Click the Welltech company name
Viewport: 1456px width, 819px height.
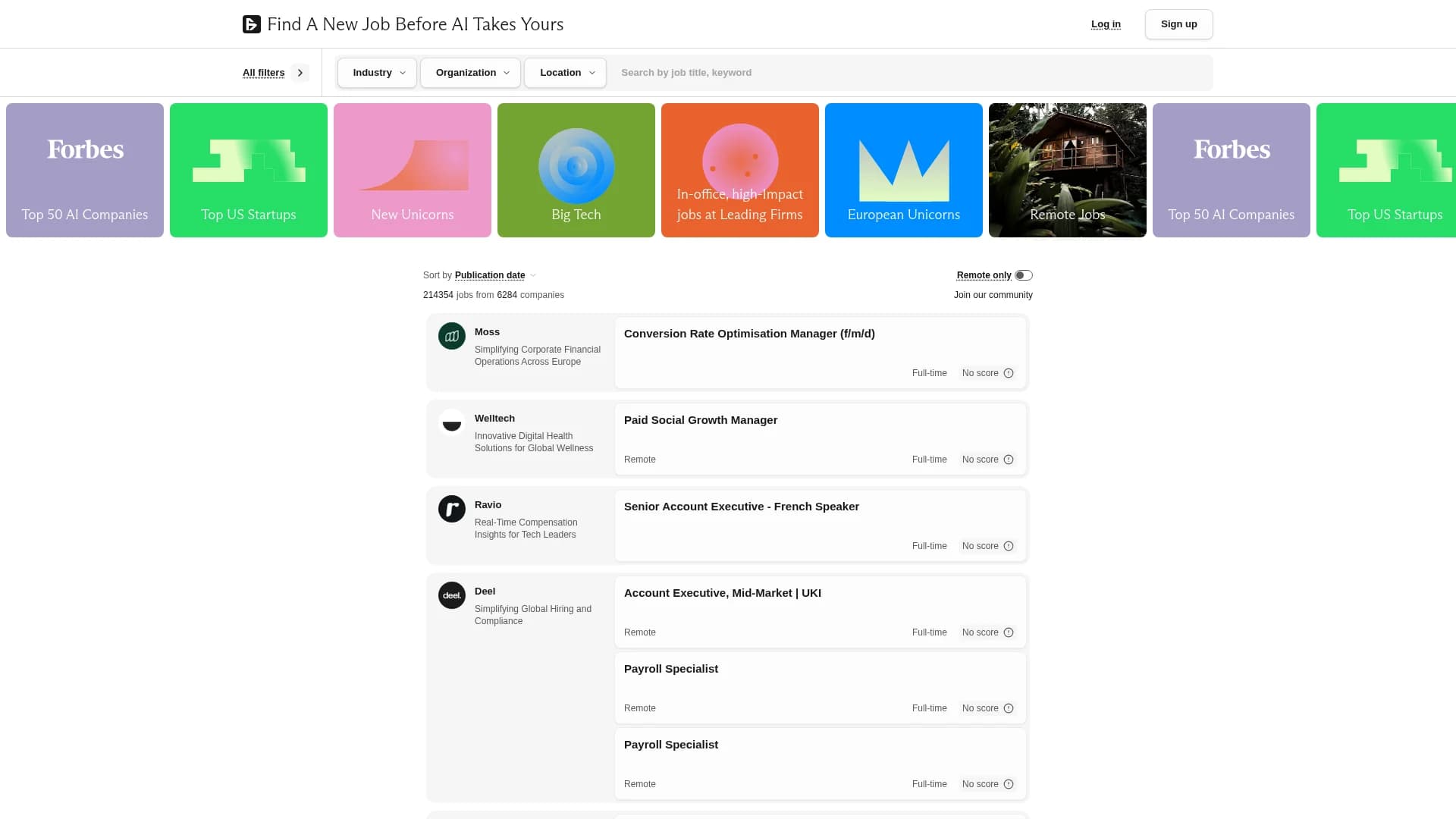(494, 419)
